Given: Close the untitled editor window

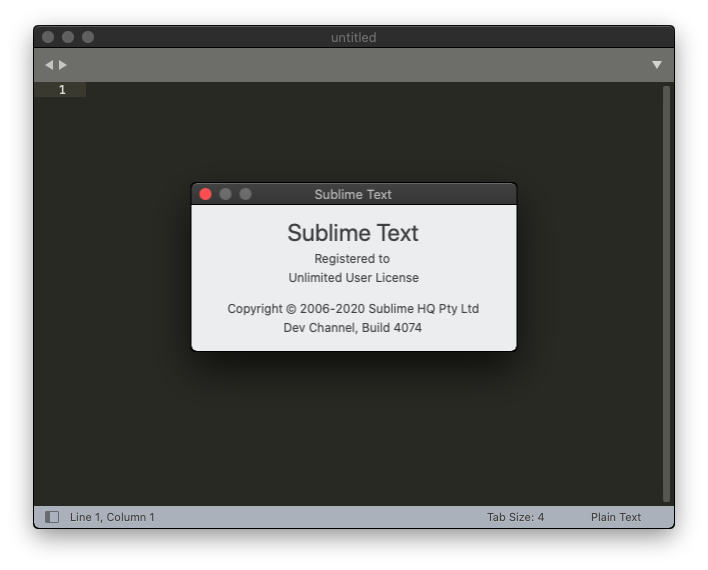Looking at the screenshot, I should [x=48, y=37].
